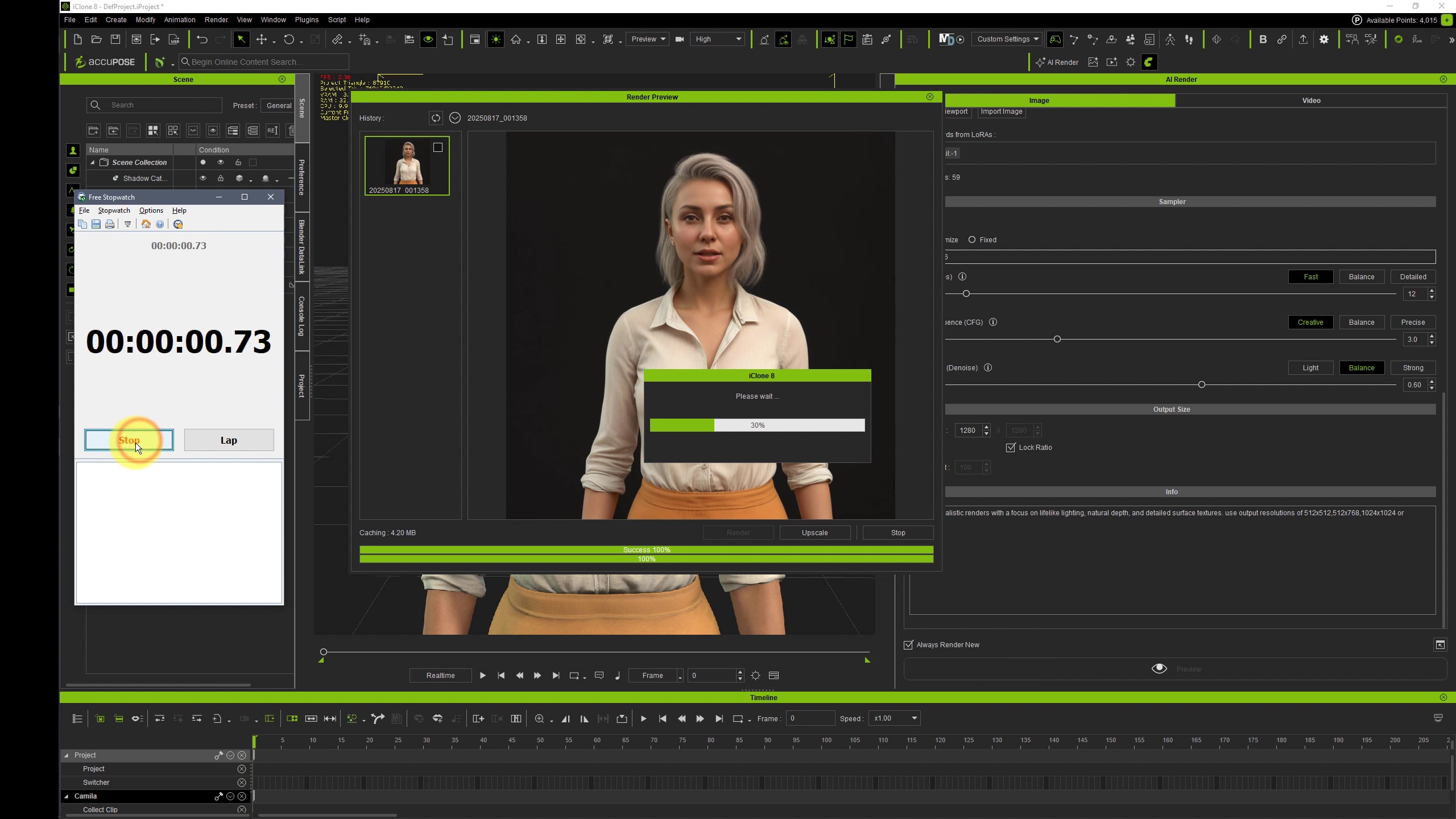The width and height of the screenshot is (1456, 819).
Task: Open the Custom Settings dropdown
Action: [1007, 39]
